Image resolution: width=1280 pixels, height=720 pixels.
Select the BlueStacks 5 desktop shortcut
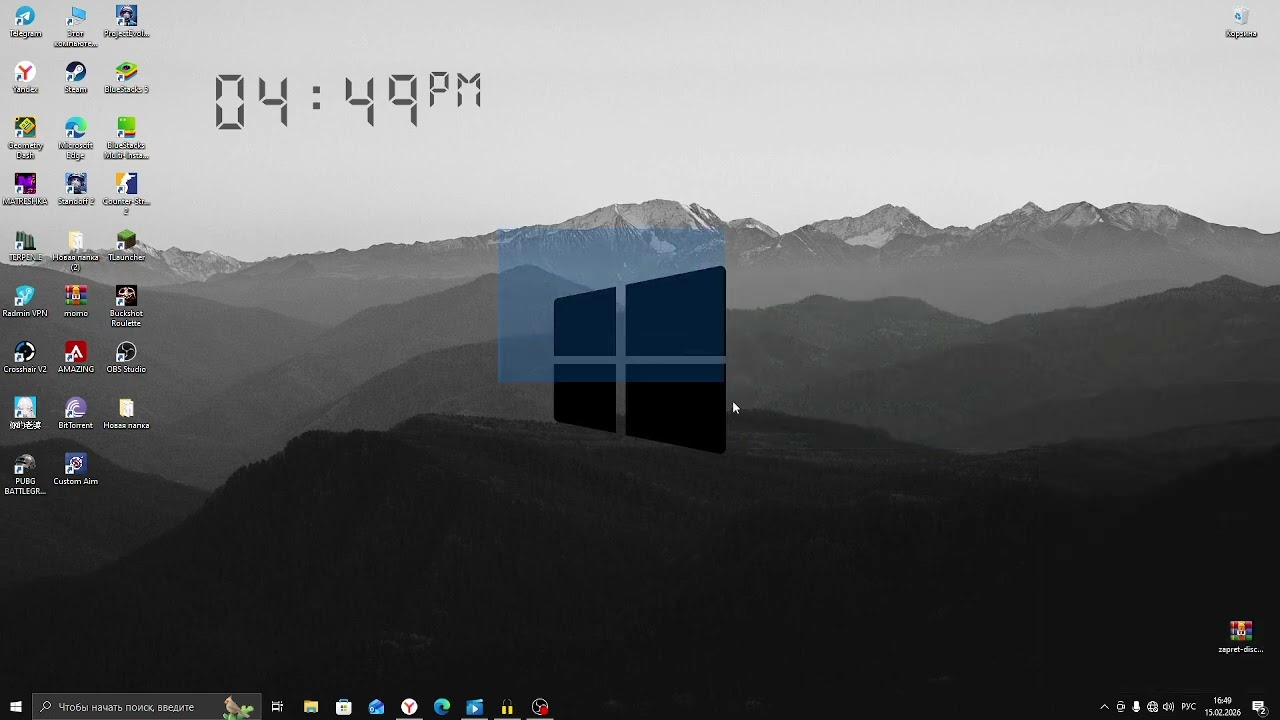click(x=126, y=78)
